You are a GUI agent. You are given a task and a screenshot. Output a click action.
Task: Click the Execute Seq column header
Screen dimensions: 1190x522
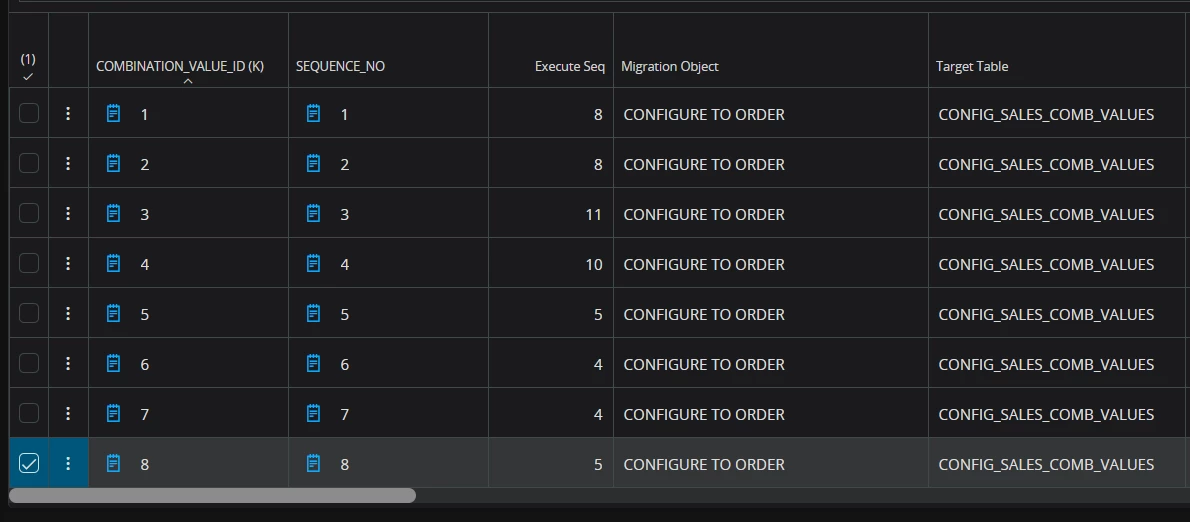569,66
